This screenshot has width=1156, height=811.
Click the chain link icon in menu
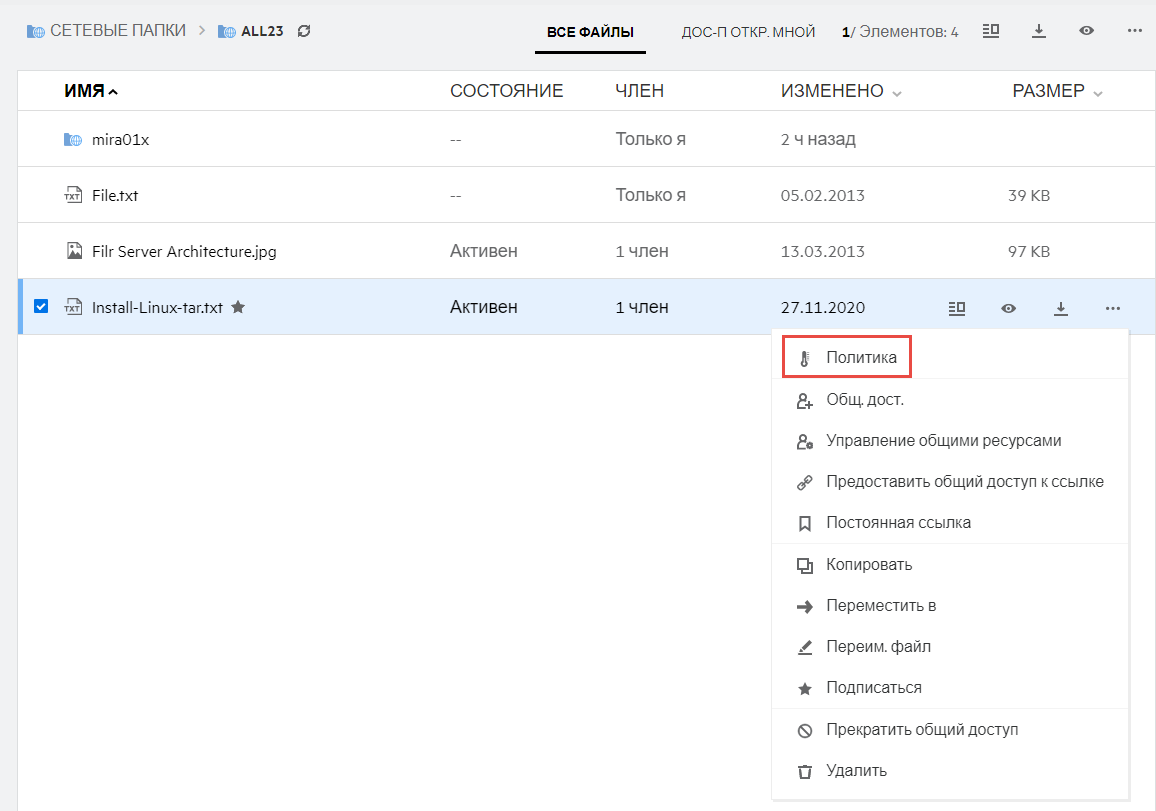tap(805, 483)
